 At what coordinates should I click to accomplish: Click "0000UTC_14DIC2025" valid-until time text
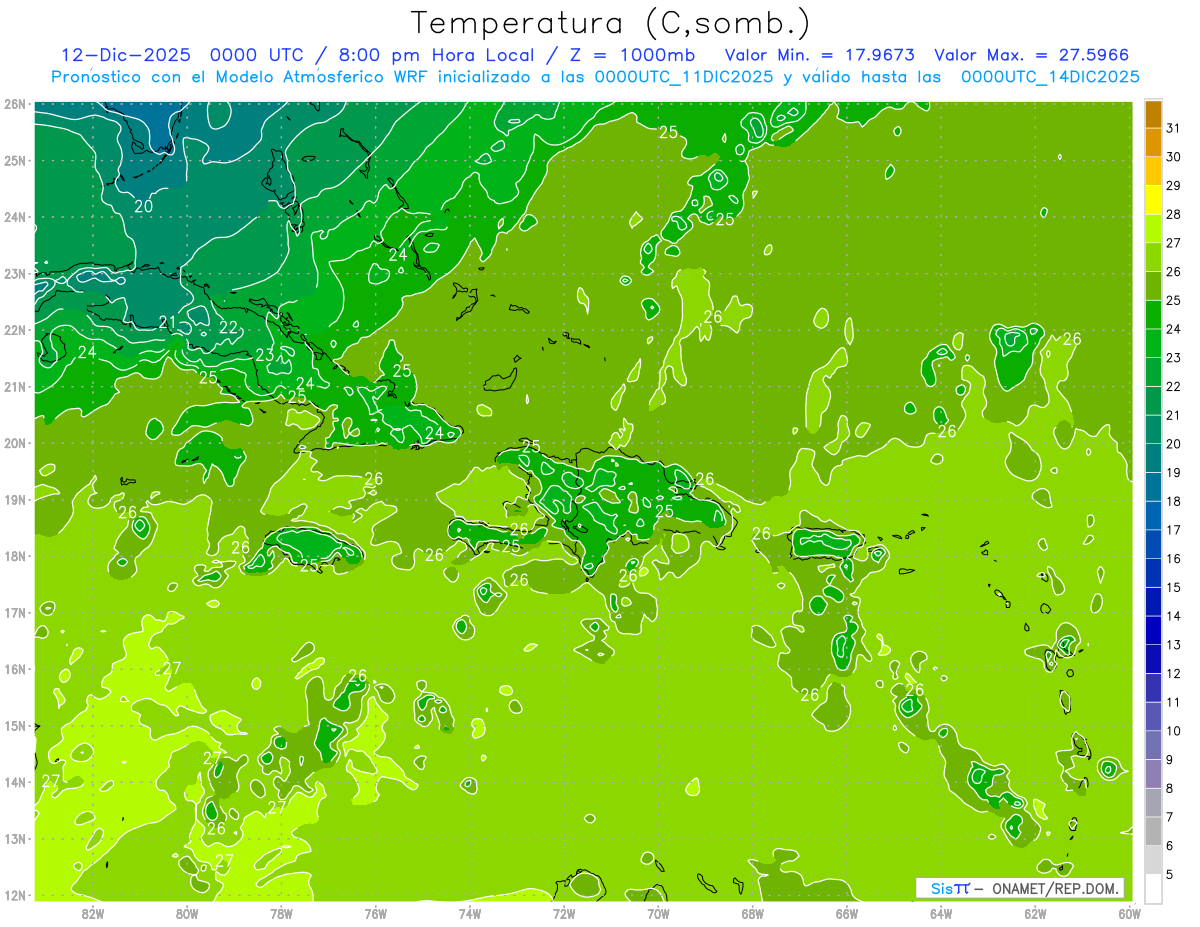click(1050, 77)
